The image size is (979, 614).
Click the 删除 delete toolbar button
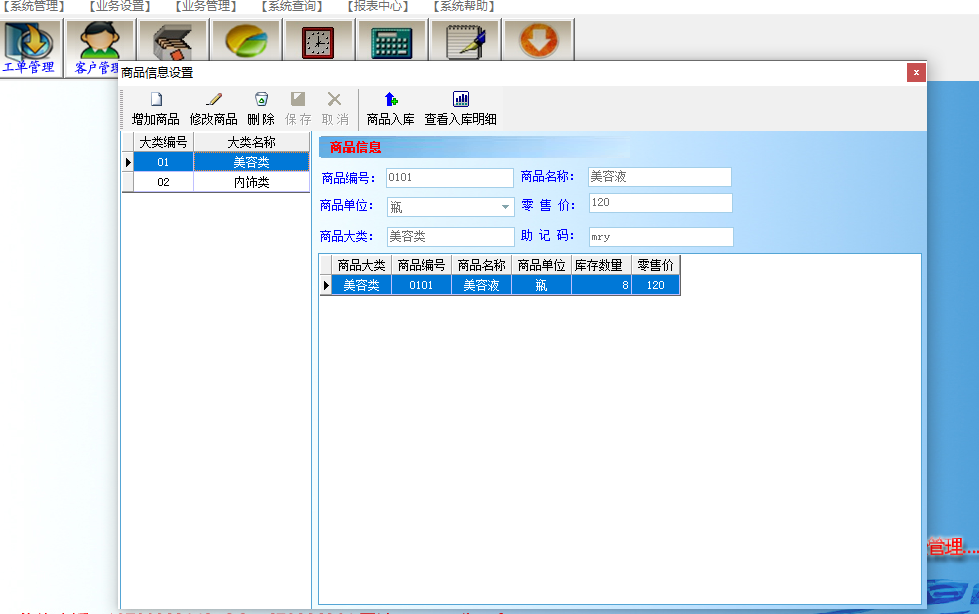(x=261, y=109)
